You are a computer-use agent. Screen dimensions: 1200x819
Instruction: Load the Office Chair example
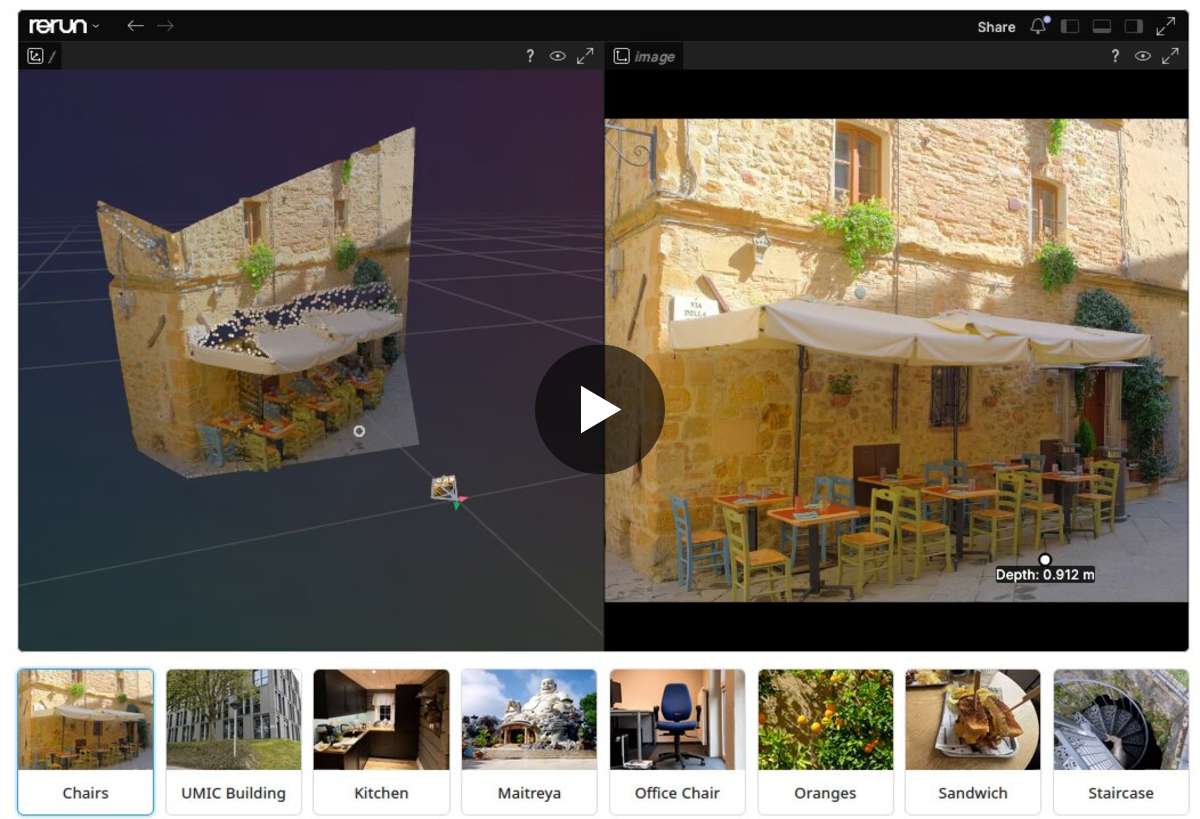point(678,742)
